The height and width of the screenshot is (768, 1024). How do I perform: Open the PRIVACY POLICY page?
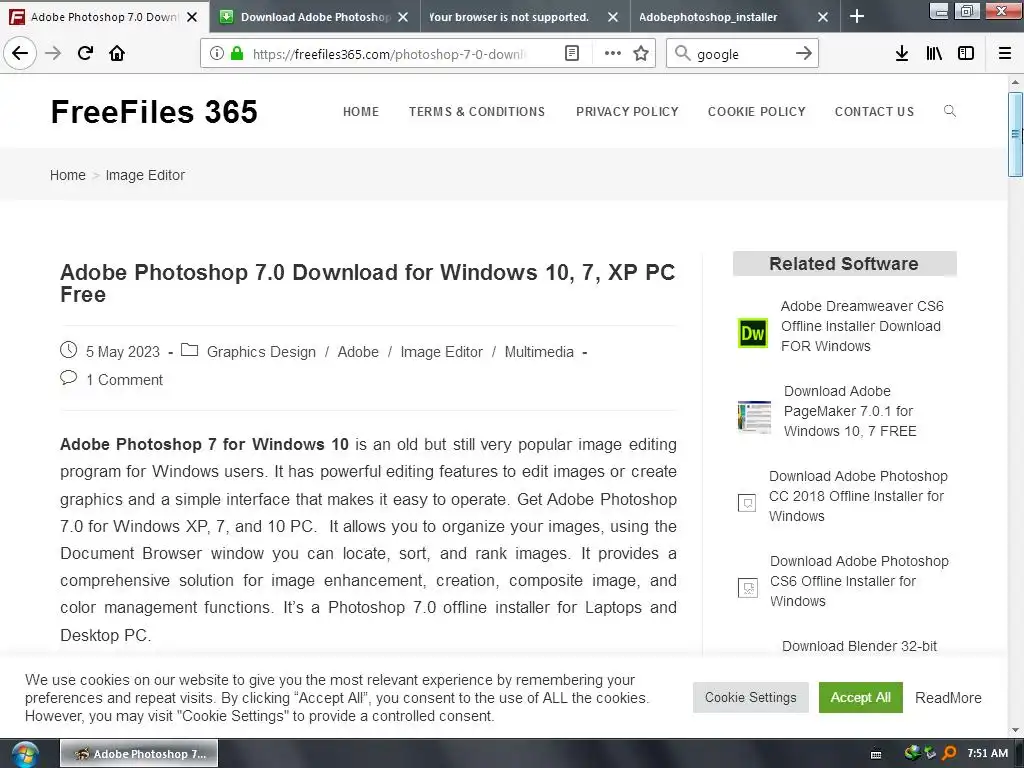click(627, 112)
